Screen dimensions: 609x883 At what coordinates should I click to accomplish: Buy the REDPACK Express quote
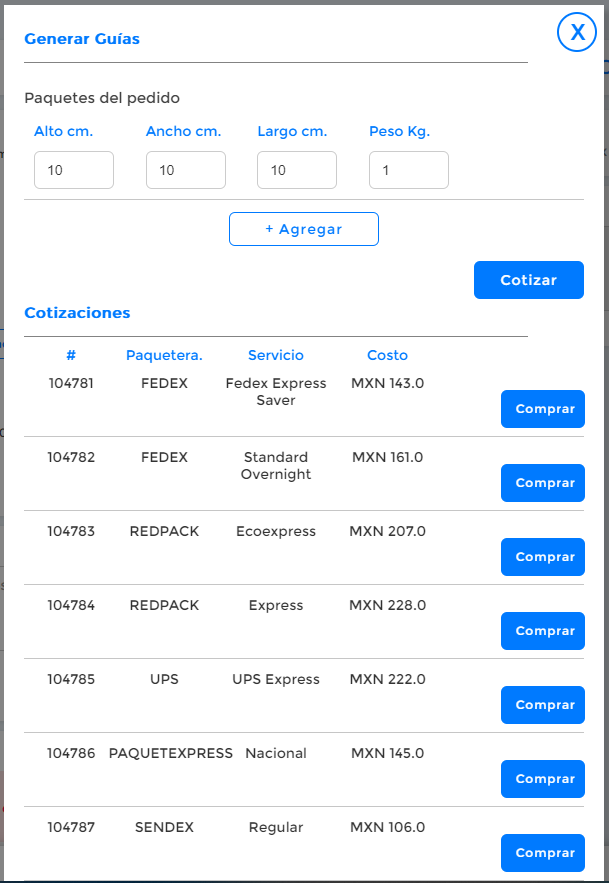(543, 631)
